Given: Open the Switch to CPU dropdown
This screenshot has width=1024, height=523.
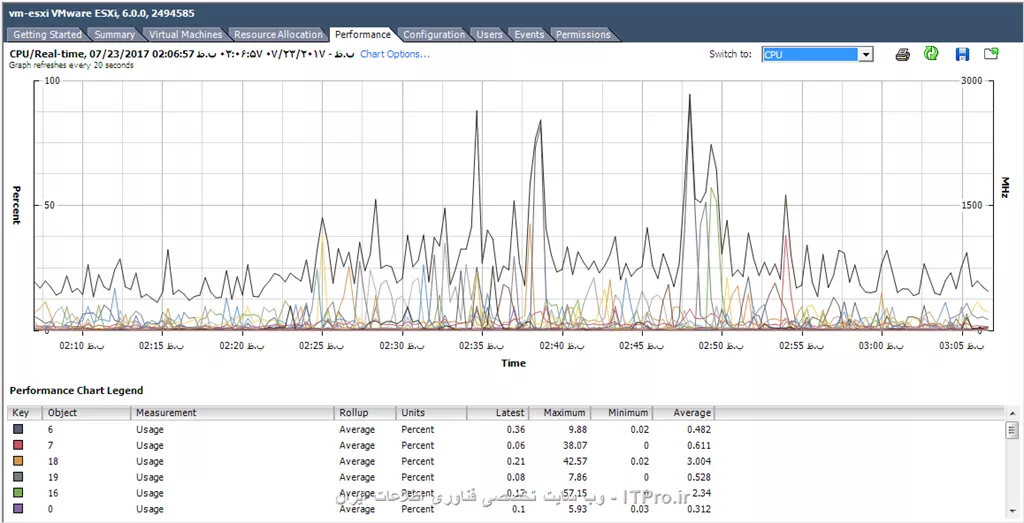Looking at the screenshot, I should 866,55.
